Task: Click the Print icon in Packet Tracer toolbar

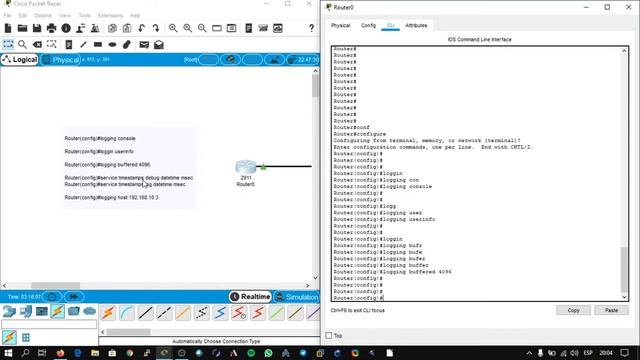Action: [51, 28]
